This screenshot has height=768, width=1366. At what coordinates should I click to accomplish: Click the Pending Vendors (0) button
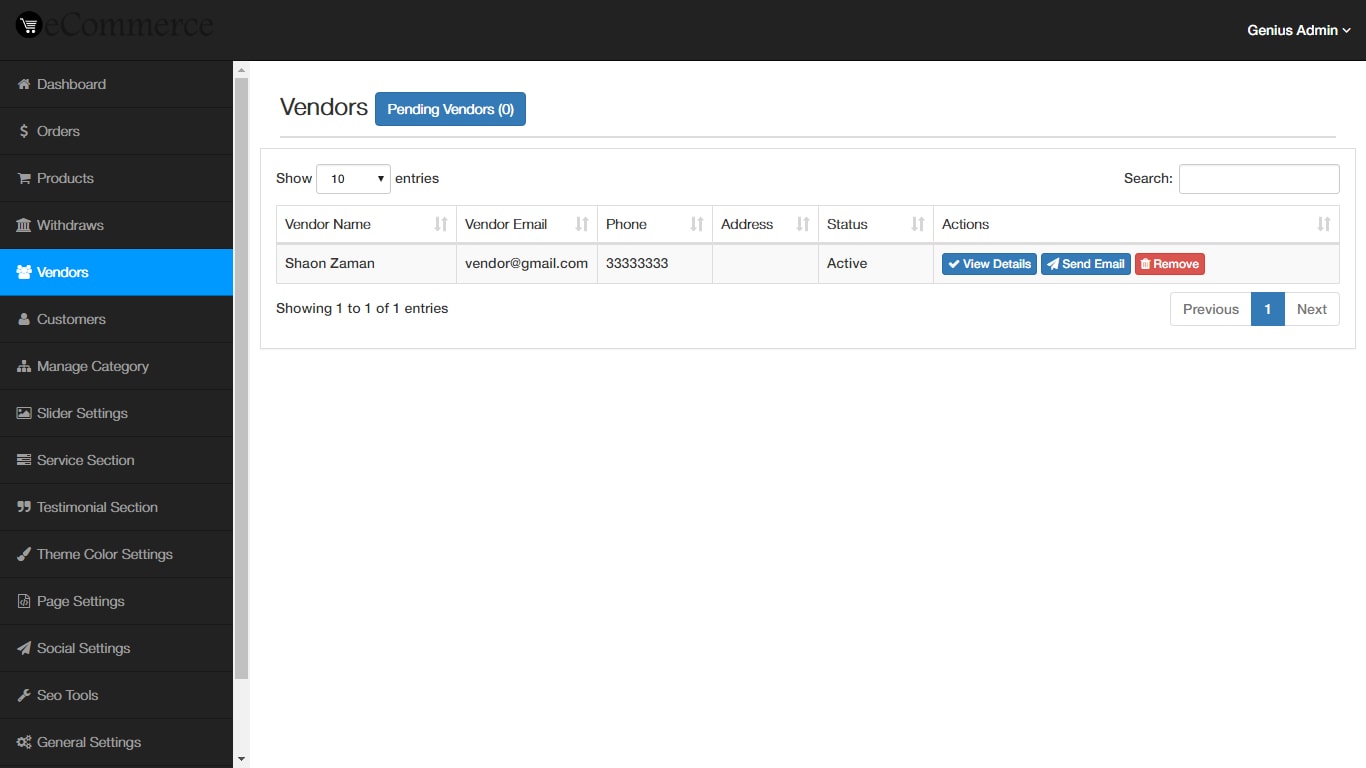(450, 109)
